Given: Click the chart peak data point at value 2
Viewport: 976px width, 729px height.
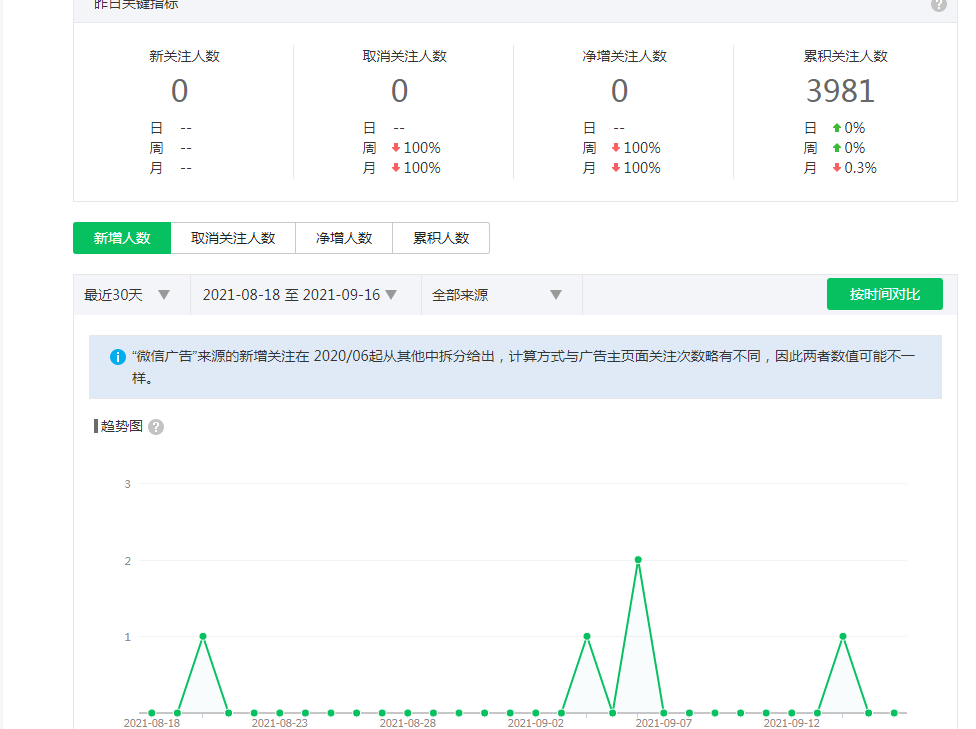Looking at the screenshot, I should click(x=638, y=560).
